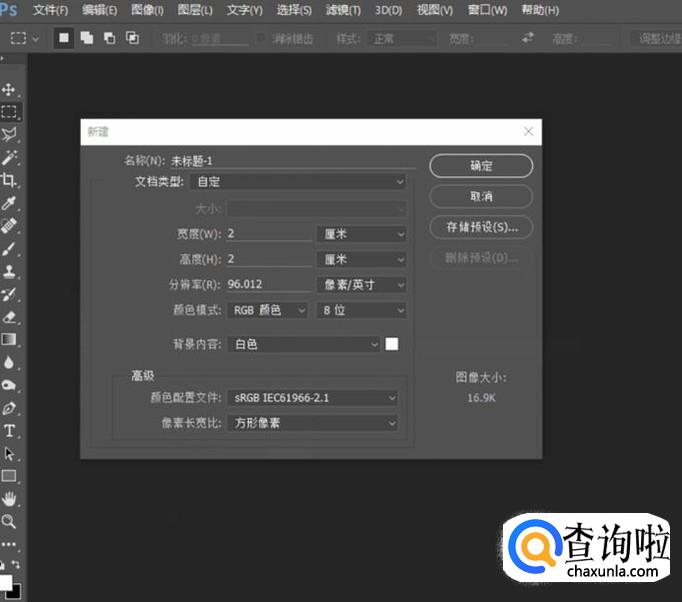
Task: Select the Eyedropper tool
Action: point(9,203)
